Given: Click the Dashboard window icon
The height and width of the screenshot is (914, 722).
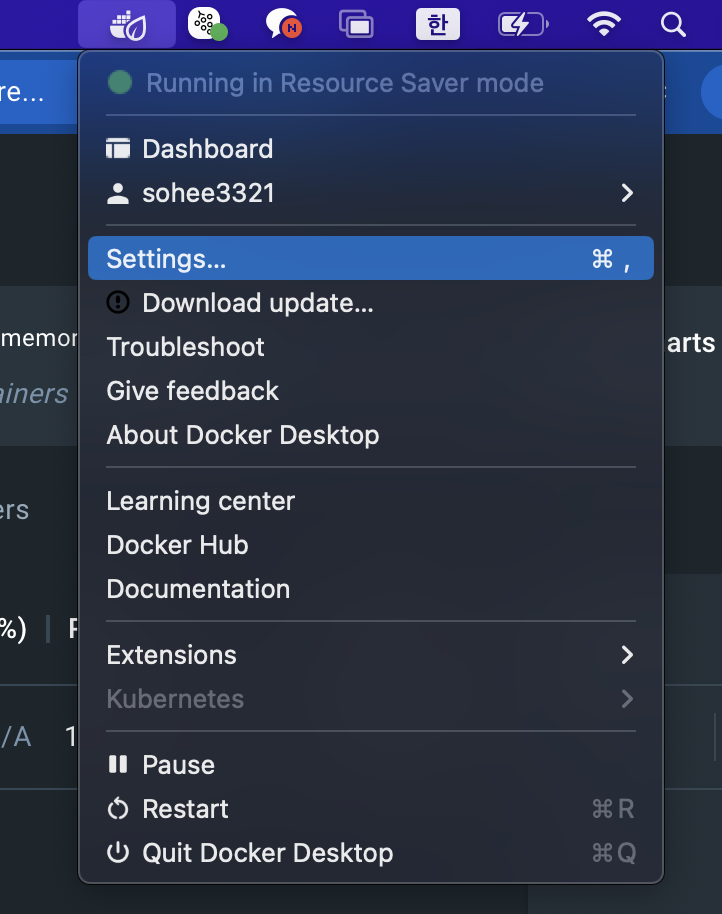Looking at the screenshot, I should point(118,149).
